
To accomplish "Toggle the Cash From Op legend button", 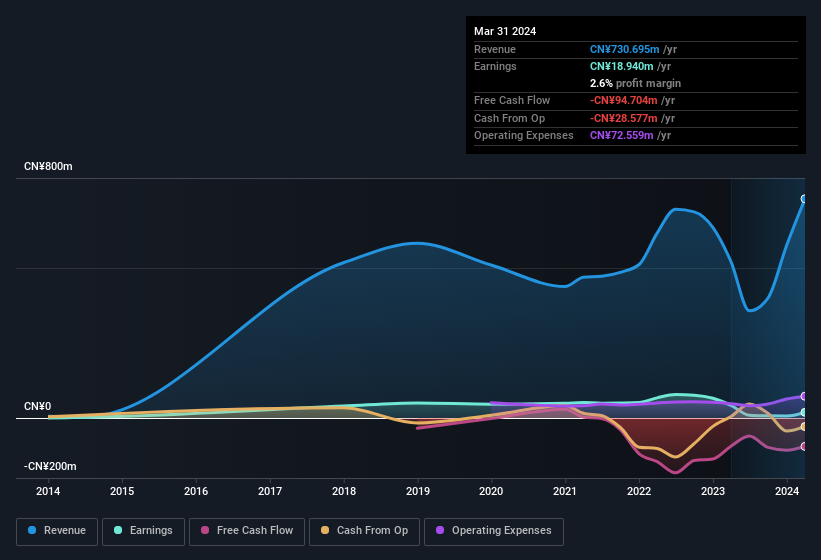I will pyautogui.click(x=364, y=531).
